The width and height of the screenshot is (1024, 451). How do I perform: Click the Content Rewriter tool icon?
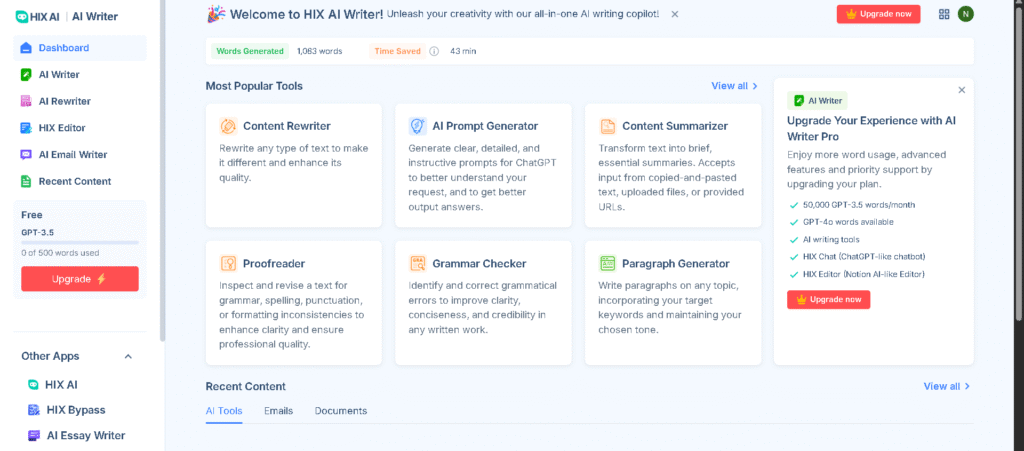228,126
